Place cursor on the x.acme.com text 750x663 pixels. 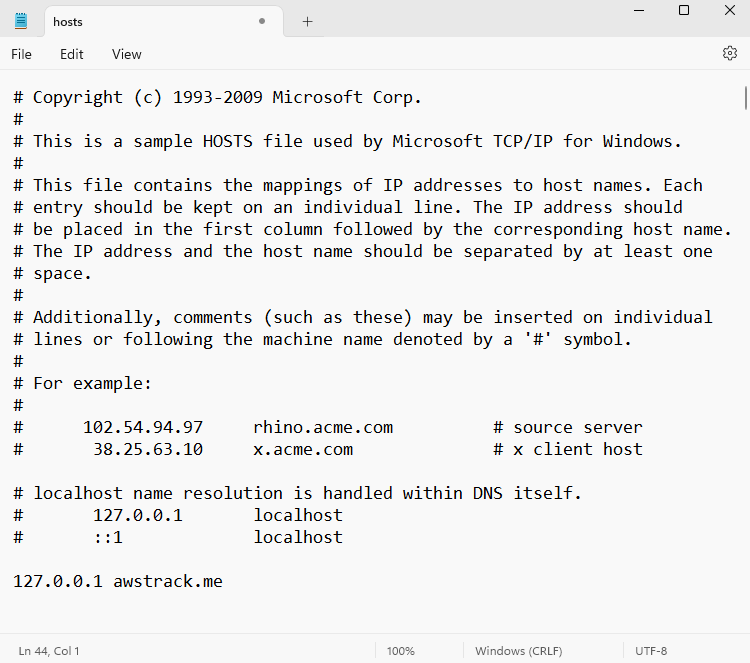[x=303, y=449]
